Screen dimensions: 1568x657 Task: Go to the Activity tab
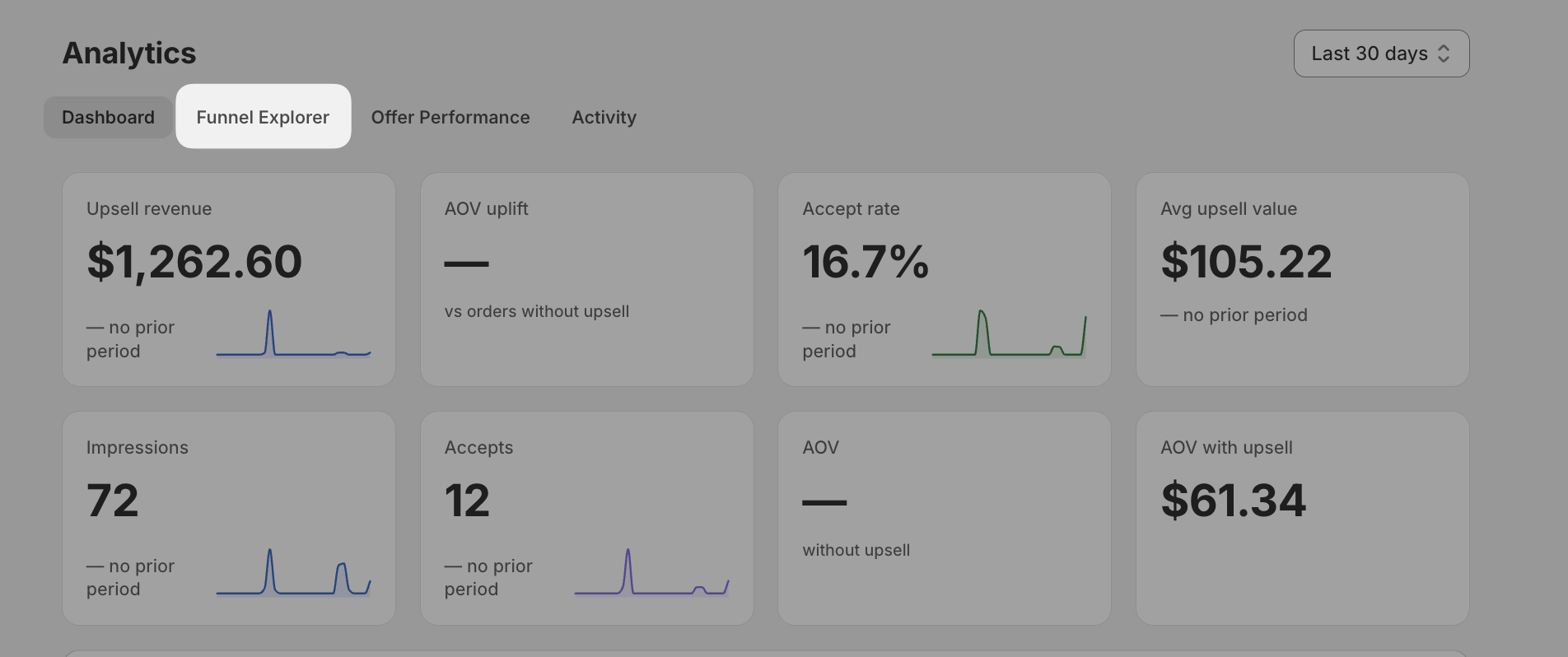pos(604,117)
